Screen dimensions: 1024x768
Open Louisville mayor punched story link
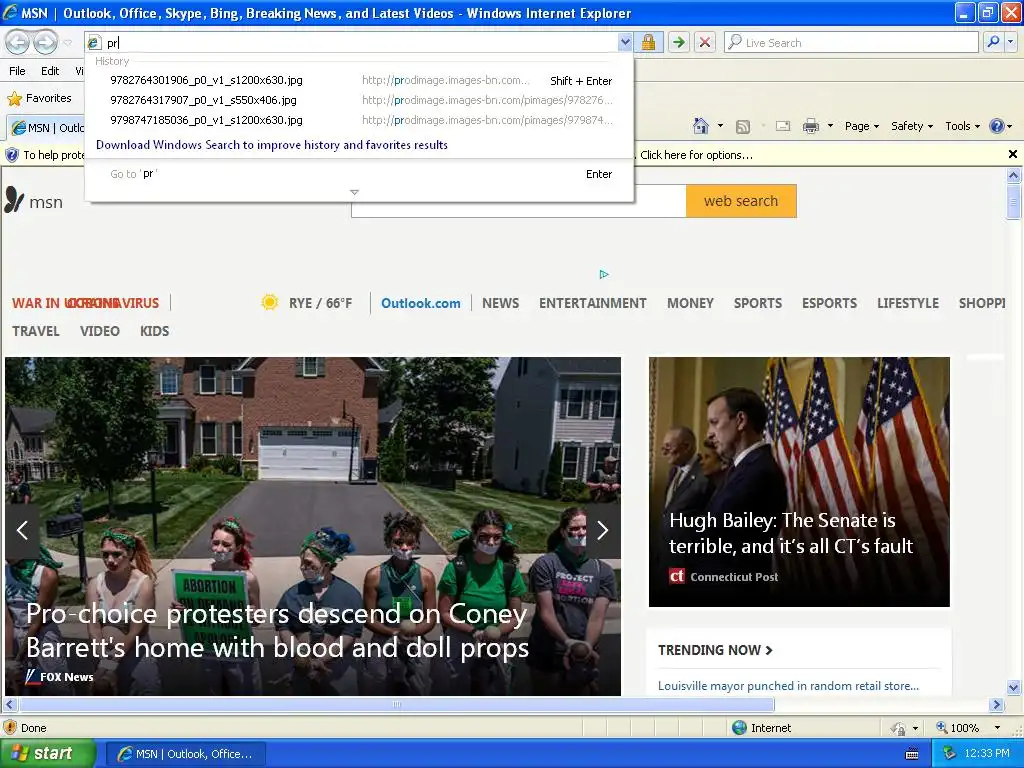point(788,686)
